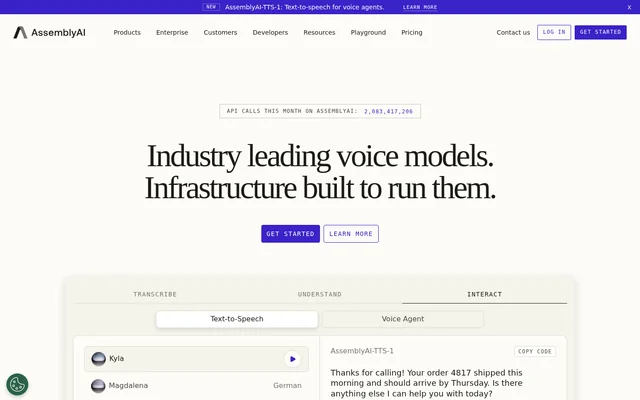640x400 pixels.
Task: Select the Kyla voice avatar
Action: tap(98, 359)
